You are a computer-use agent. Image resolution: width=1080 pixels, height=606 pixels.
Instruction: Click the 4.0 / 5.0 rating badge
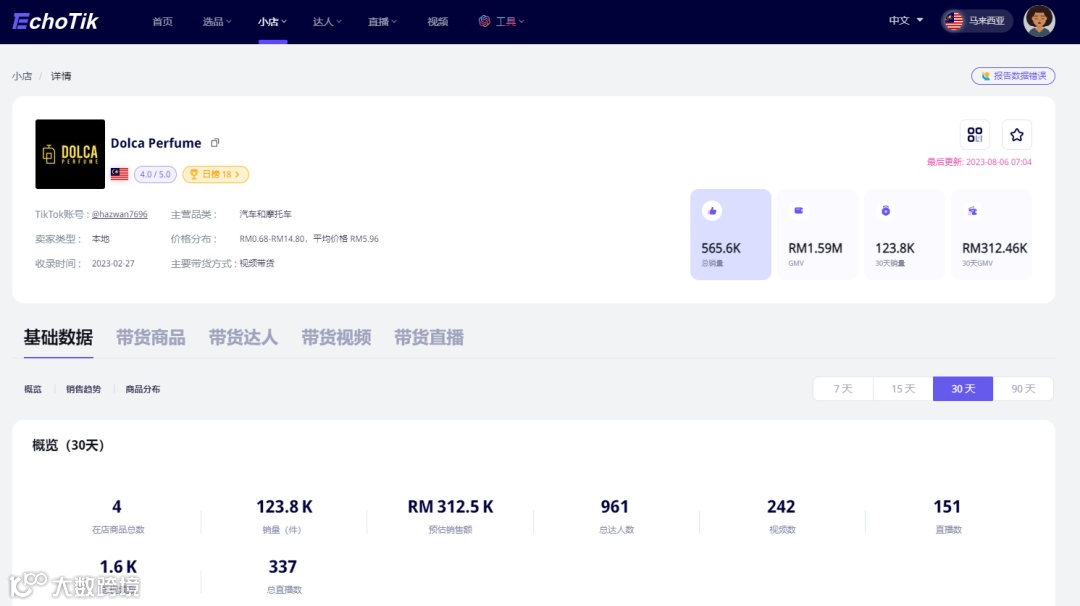click(x=155, y=174)
